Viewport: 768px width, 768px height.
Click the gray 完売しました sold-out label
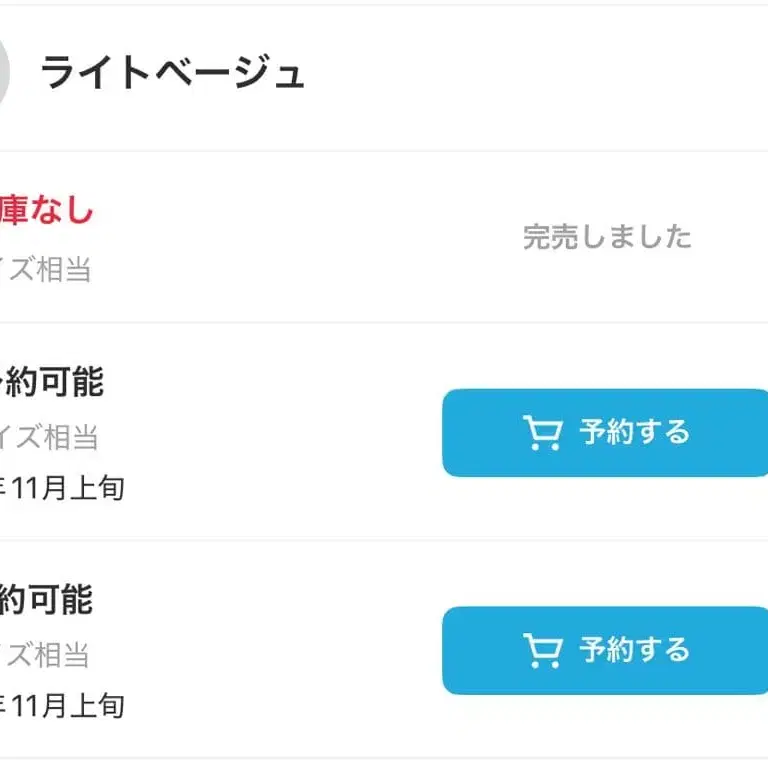(607, 237)
